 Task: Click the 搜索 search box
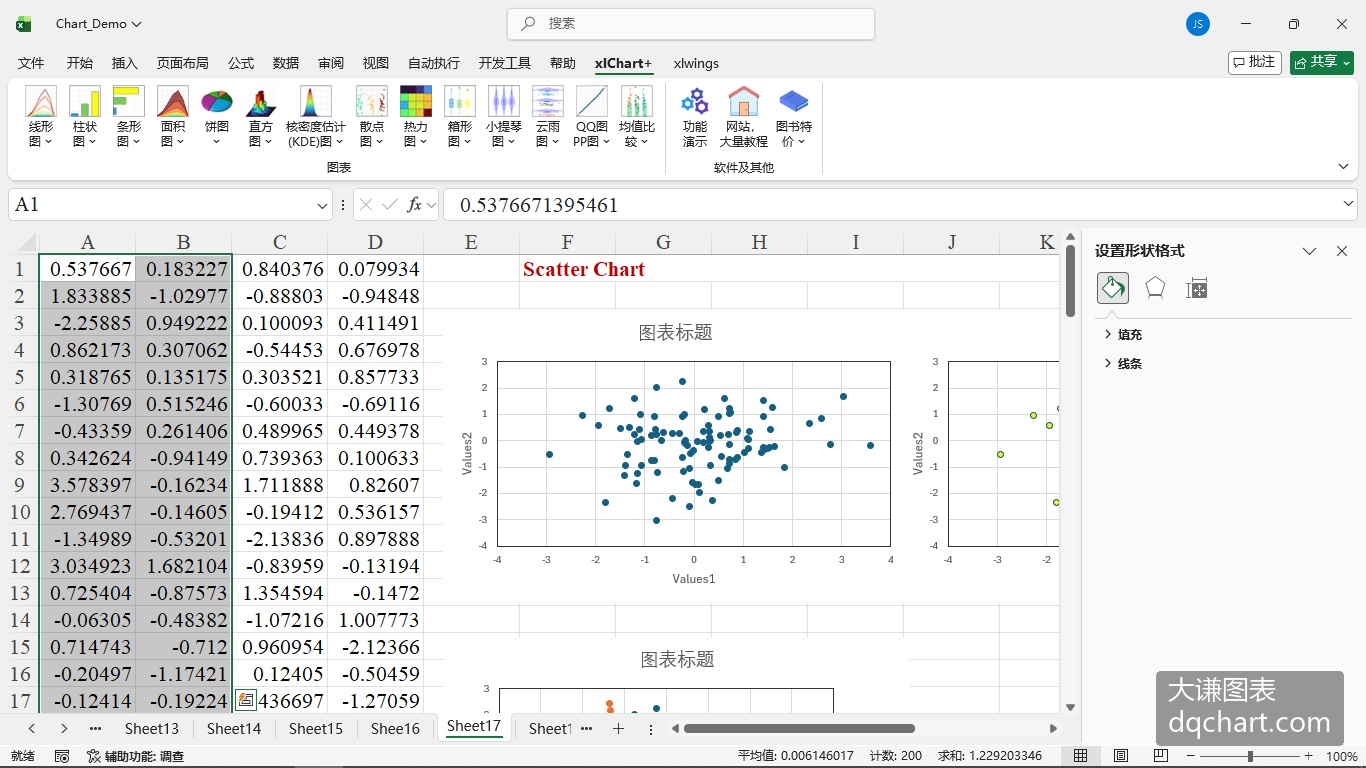(691, 23)
